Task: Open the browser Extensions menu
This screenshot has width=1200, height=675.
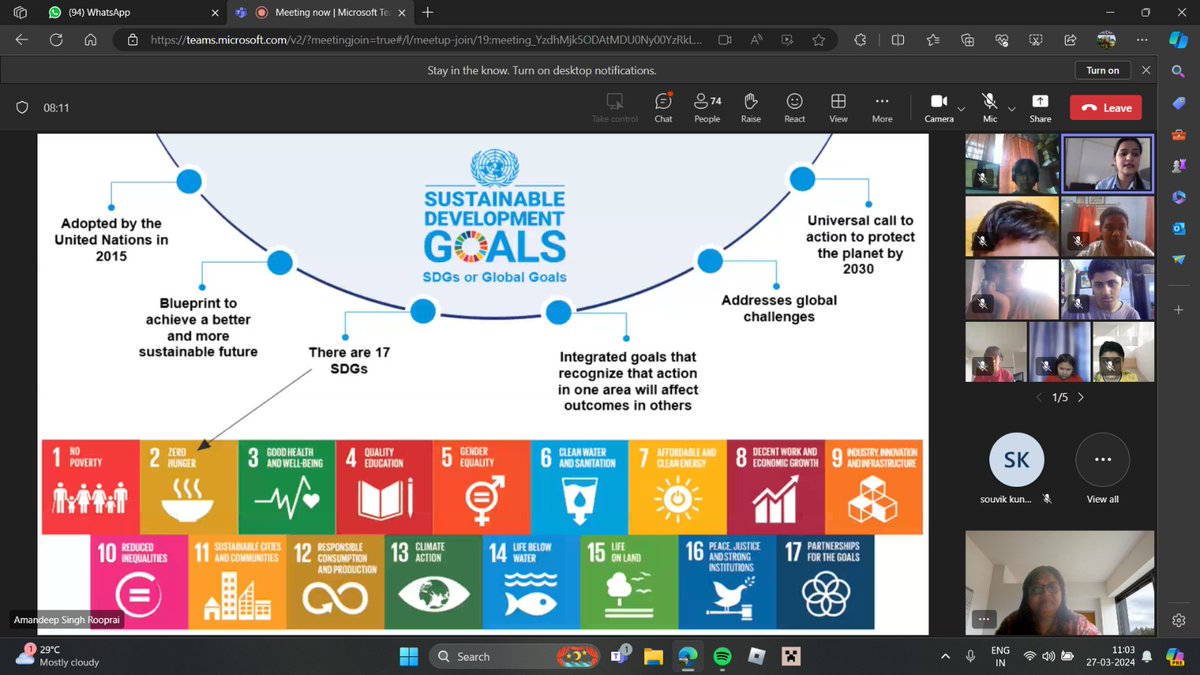Action: click(860, 40)
